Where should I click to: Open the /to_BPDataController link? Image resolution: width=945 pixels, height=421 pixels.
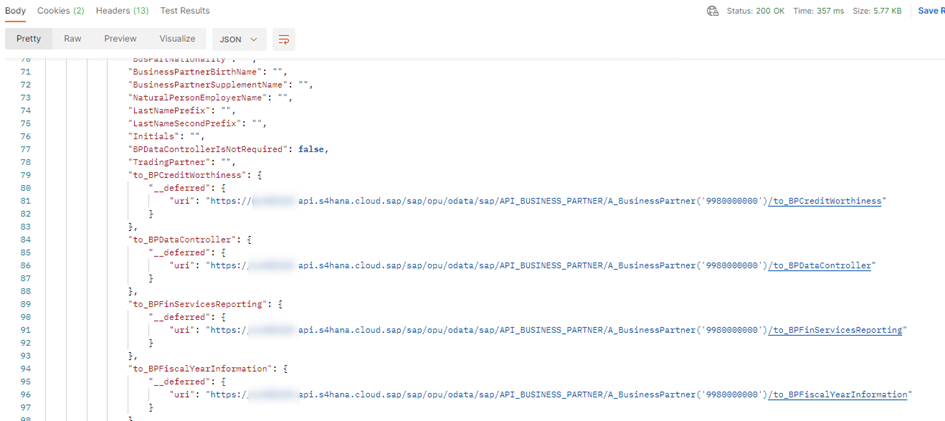click(x=821, y=266)
